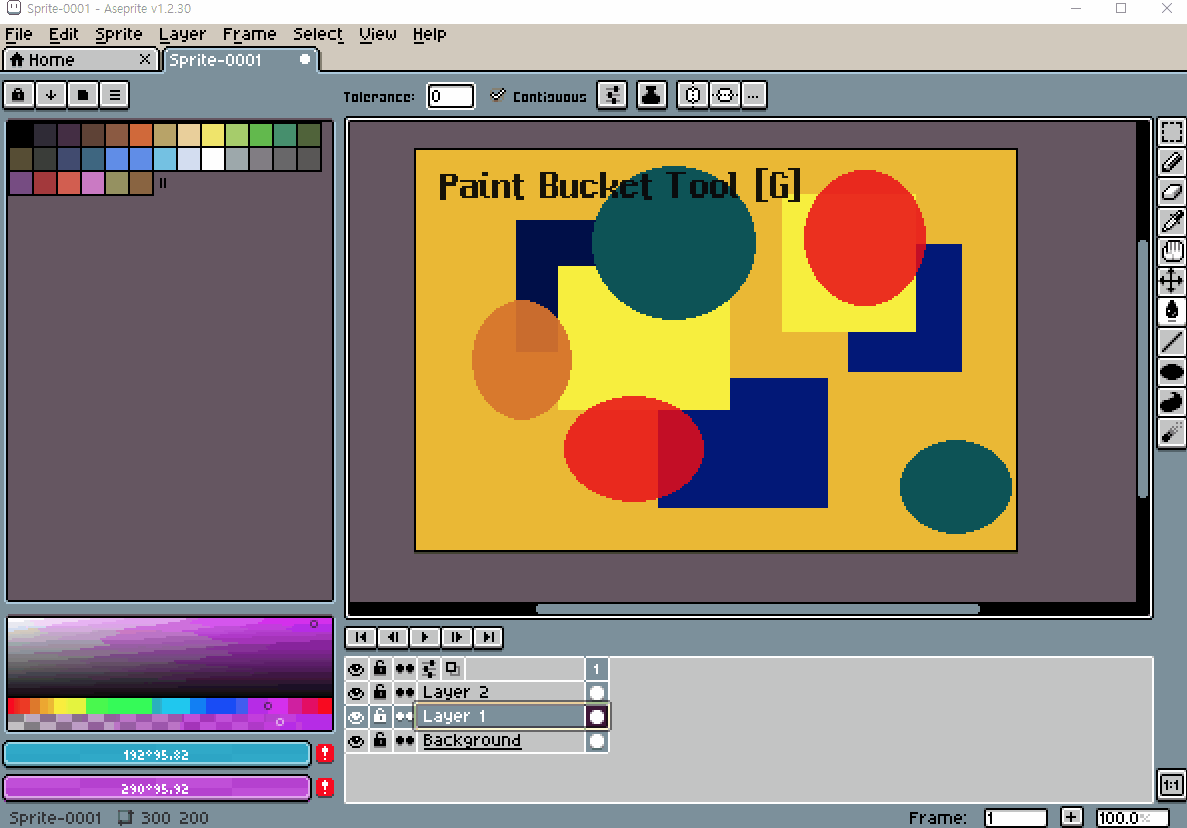Select the Pencil tool
The image size is (1187, 828).
pyautogui.click(x=1171, y=161)
